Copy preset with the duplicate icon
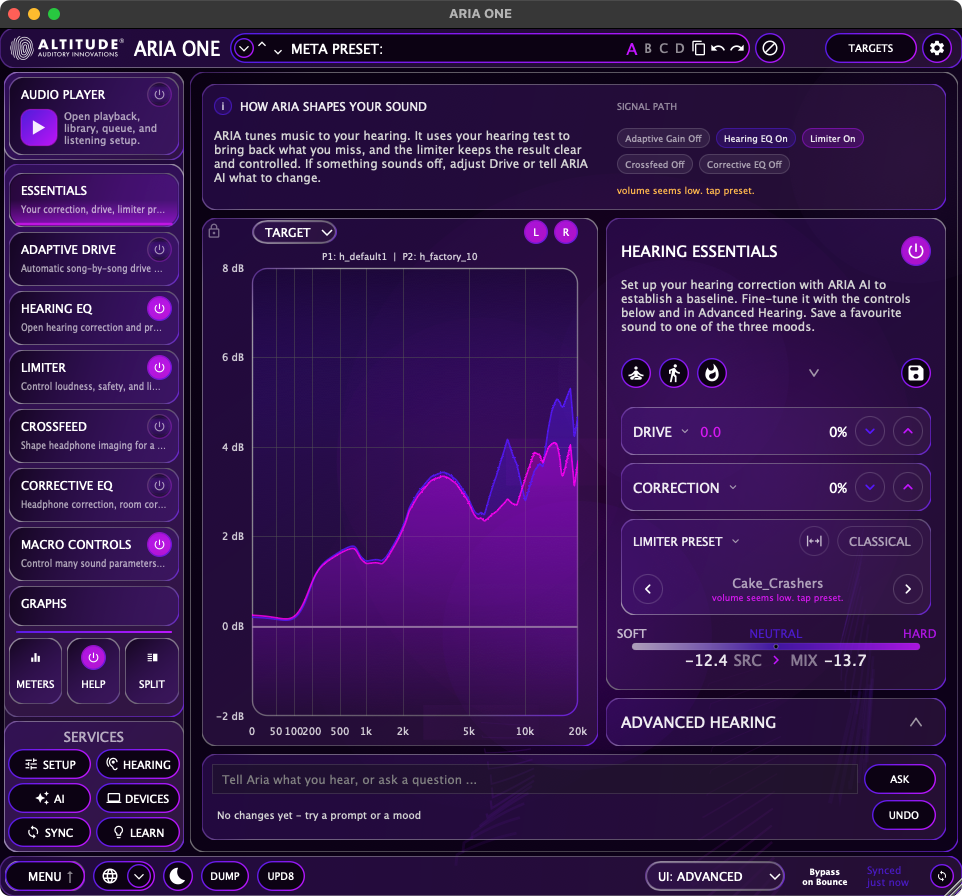Image resolution: width=962 pixels, height=896 pixels. pos(698,48)
